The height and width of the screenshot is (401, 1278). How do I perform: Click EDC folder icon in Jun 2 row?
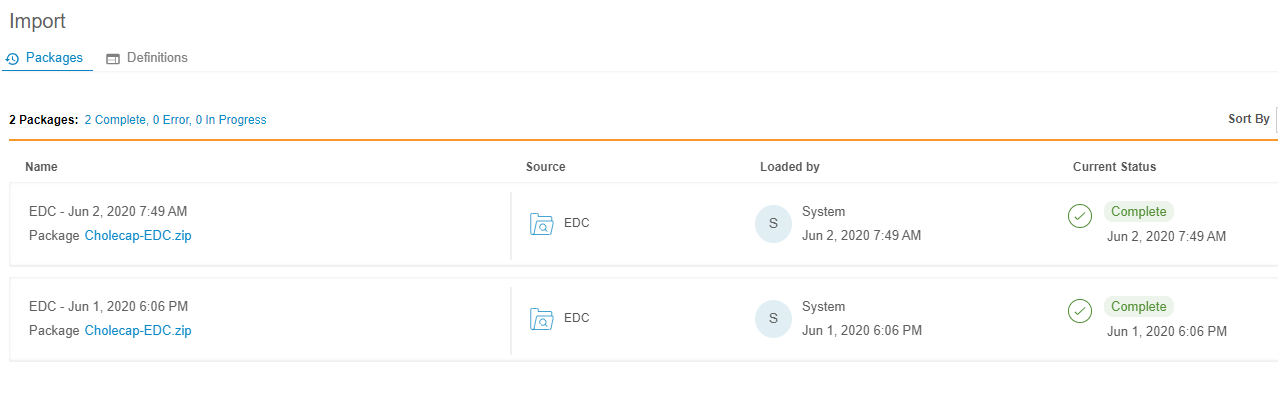click(541, 224)
